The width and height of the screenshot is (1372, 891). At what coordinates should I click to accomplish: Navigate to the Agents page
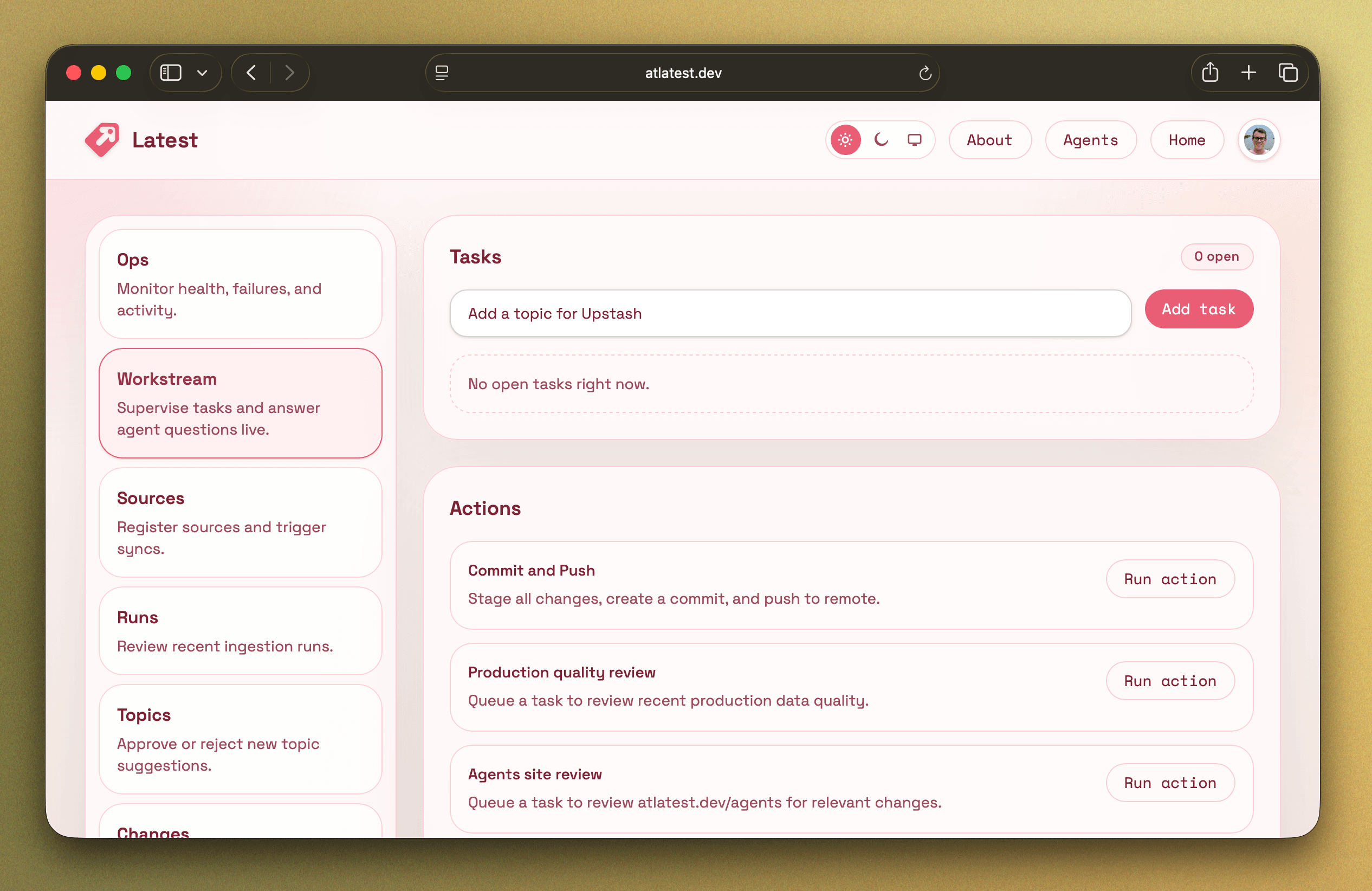pos(1091,140)
